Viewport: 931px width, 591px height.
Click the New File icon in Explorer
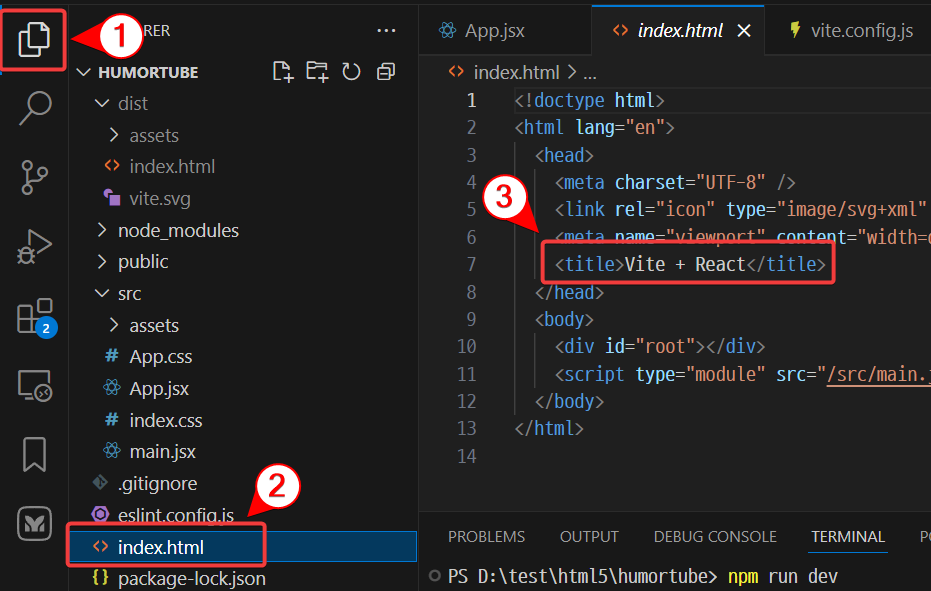click(283, 72)
